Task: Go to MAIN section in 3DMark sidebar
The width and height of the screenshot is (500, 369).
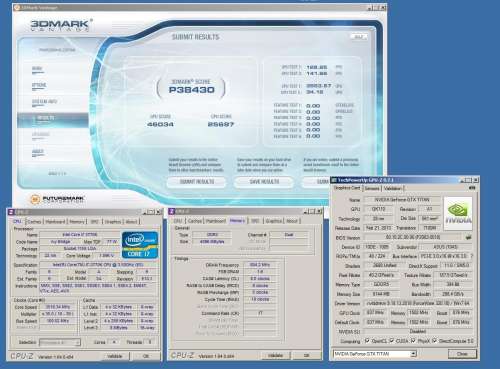Action: [x=37, y=69]
